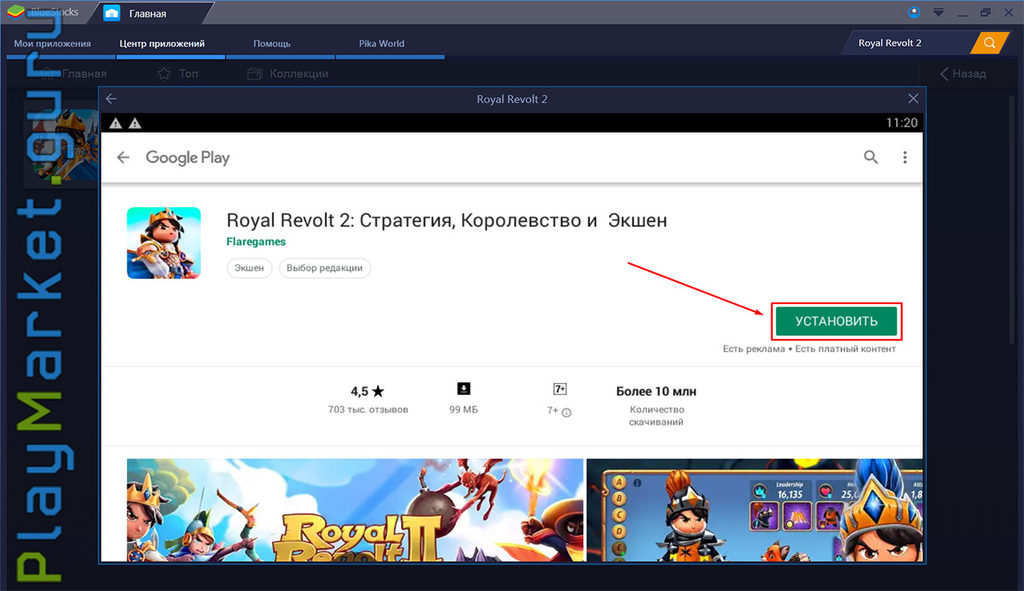Close the Royal Revolt 2 popup
The height and width of the screenshot is (591, 1024).
click(x=913, y=99)
